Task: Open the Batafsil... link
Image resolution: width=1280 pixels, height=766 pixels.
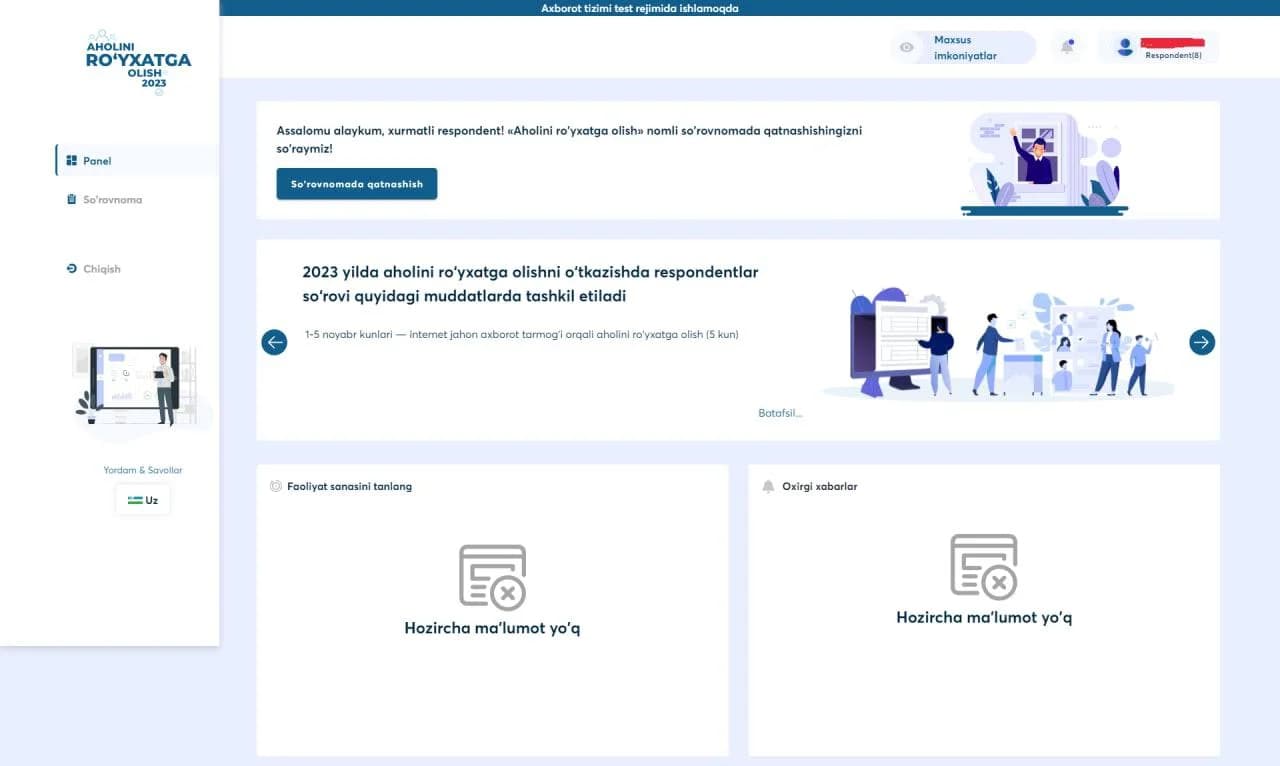Action: [x=780, y=413]
